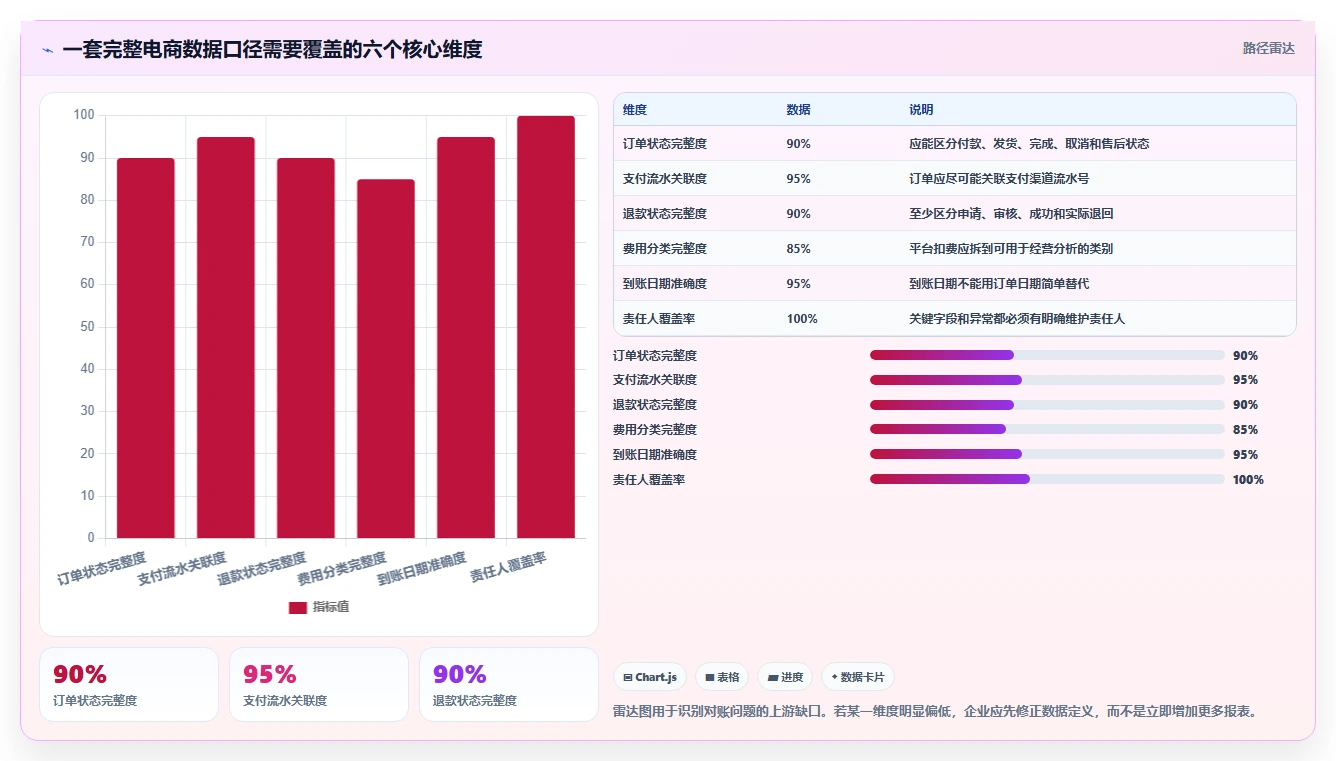The width and height of the screenshot is (1336, 761).
Task: Click the 指标值 legend red swatch
Action: point(298,607)
